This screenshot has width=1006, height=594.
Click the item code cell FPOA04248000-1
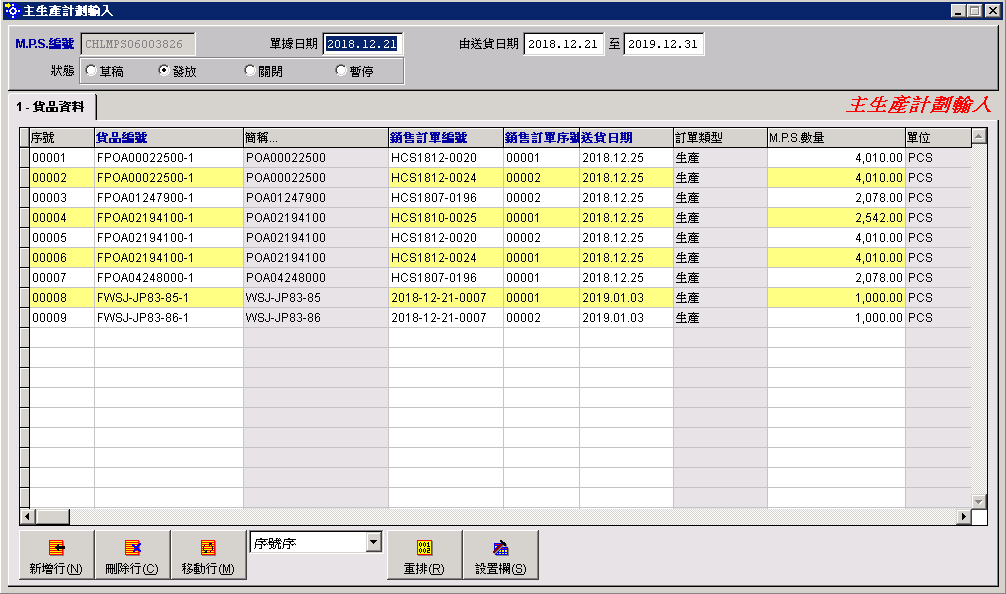pos(169,278)
